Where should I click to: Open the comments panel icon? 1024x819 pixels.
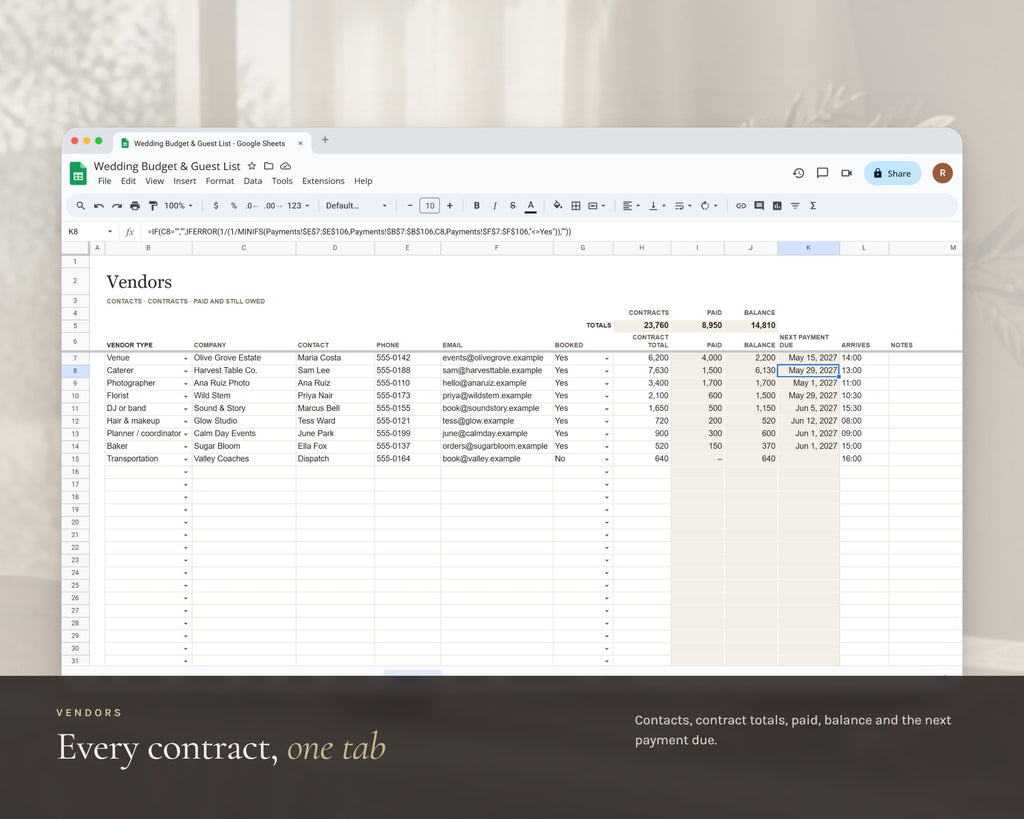tap(822, 173)
